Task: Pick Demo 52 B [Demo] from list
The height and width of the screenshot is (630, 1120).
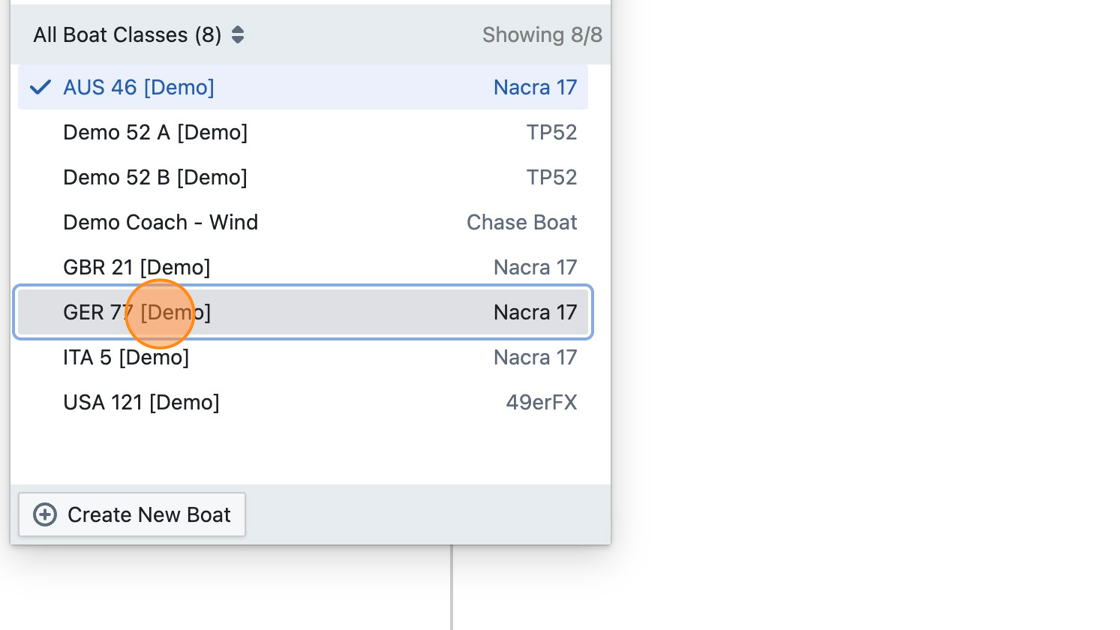Action: pyautogui.click(x=303, y=177)
